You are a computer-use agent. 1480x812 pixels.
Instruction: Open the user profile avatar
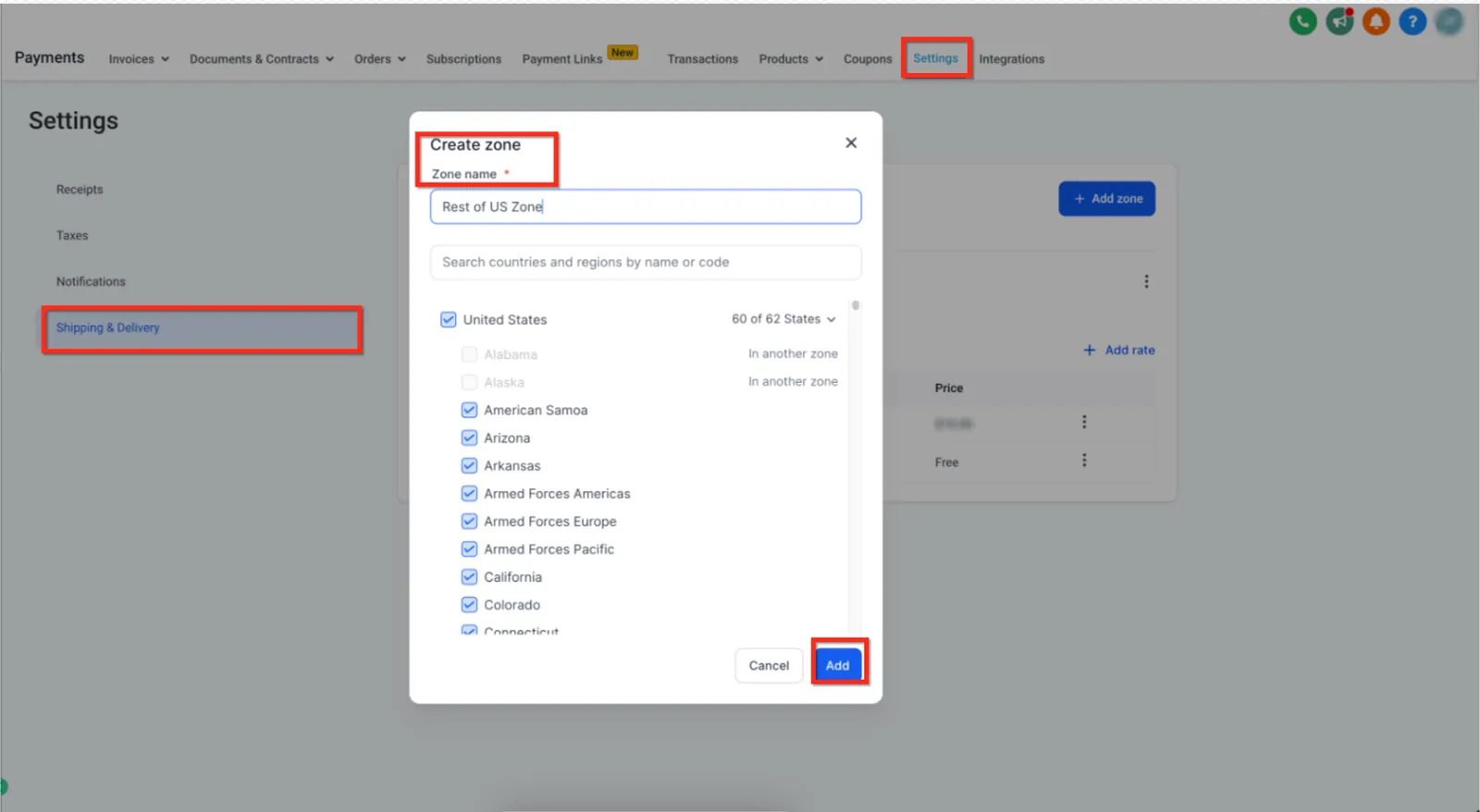click(x=1449, y=21)
